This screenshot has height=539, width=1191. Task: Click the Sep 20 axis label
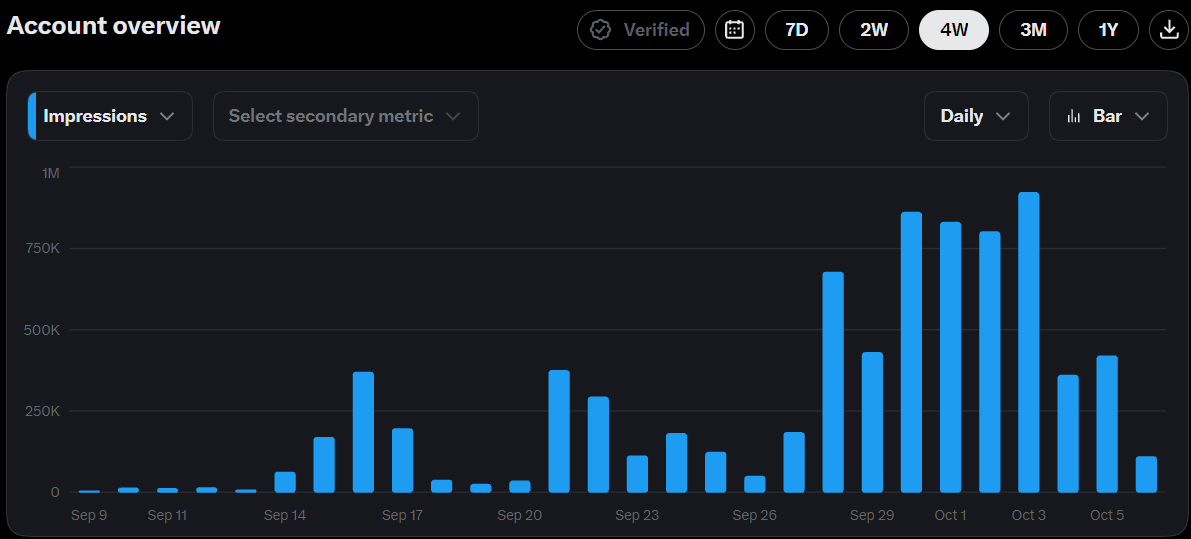520,515
